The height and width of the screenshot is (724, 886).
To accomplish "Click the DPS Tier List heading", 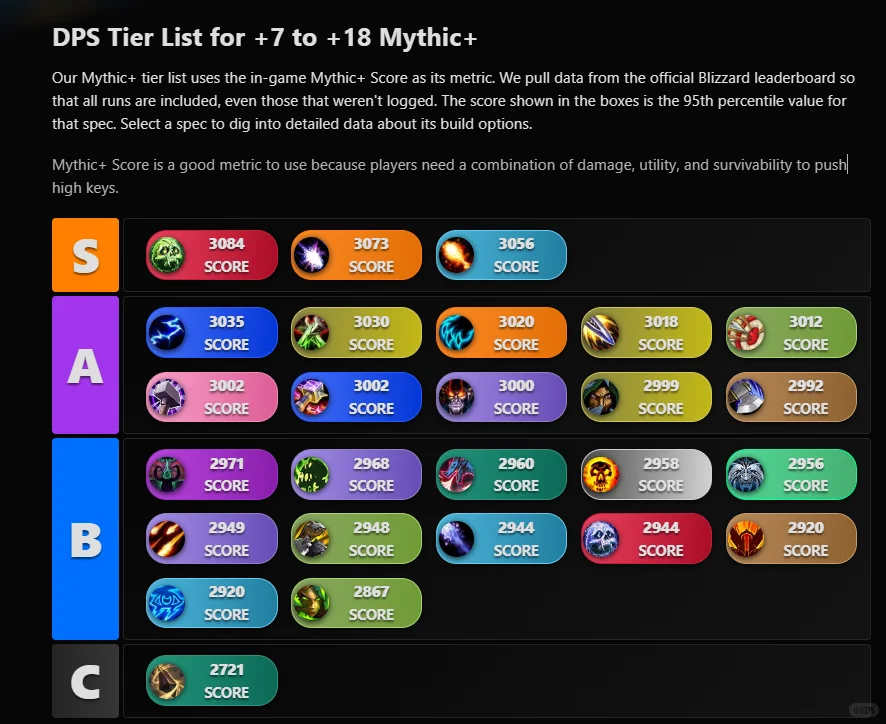I will (x=264, y=37).
